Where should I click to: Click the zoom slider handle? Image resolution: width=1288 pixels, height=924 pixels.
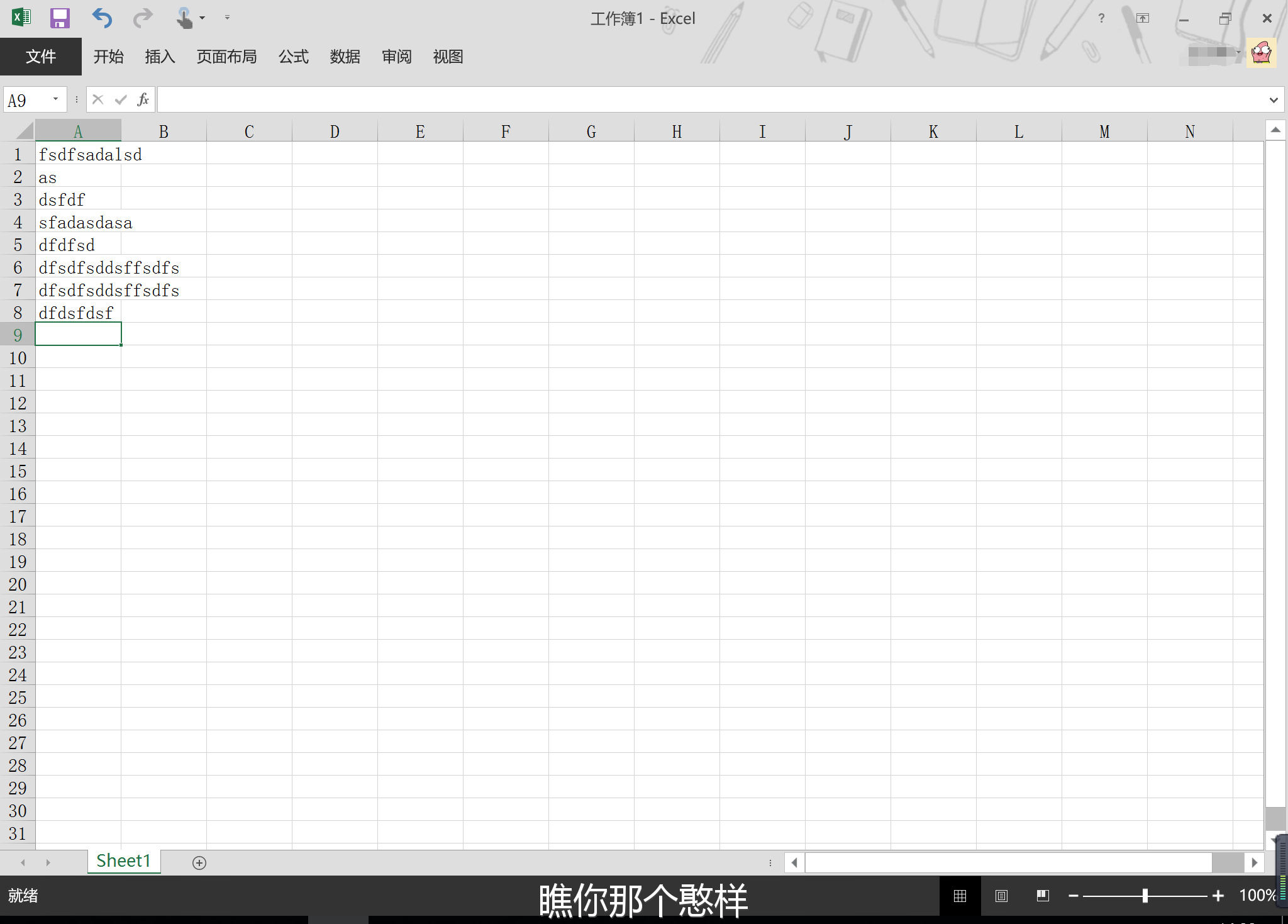pyautogui.click(x=1145, y=896)
